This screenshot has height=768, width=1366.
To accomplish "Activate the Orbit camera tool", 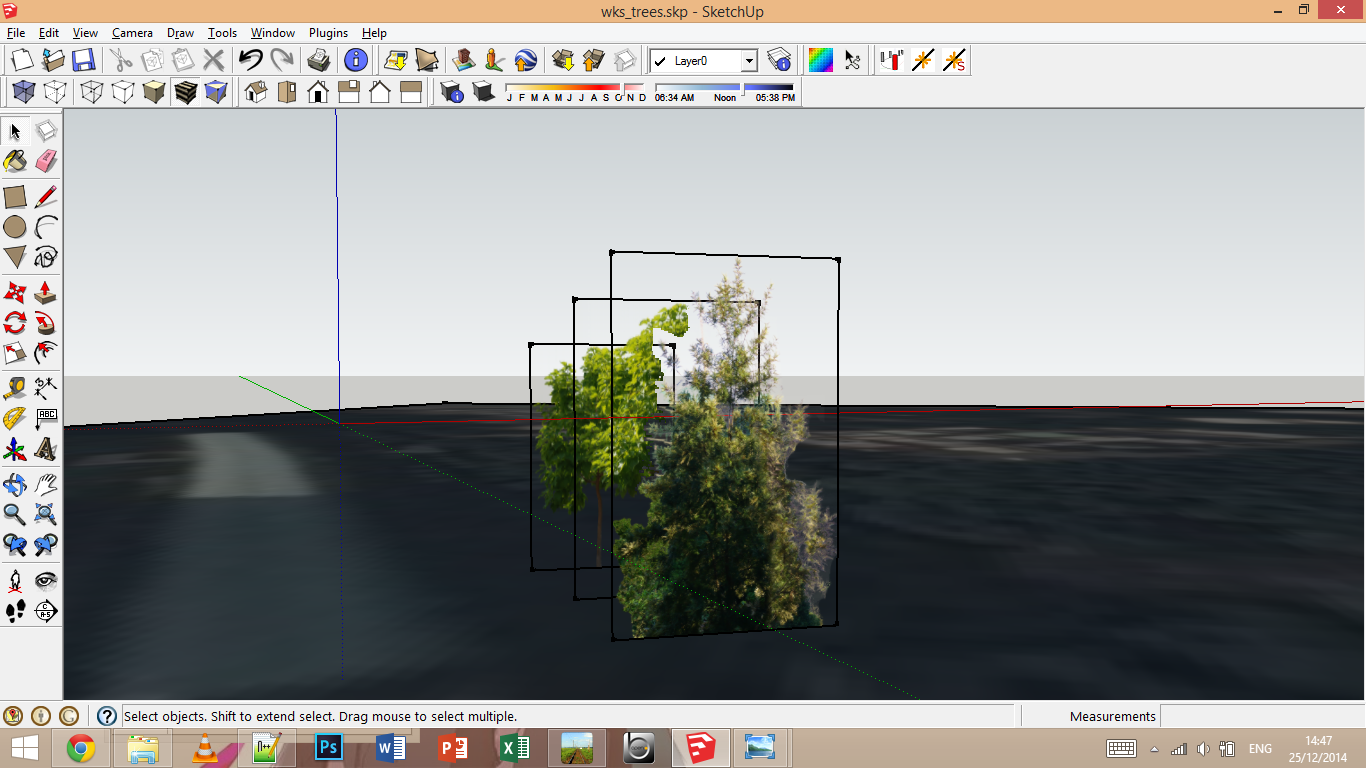I will (x=15, y=484).
